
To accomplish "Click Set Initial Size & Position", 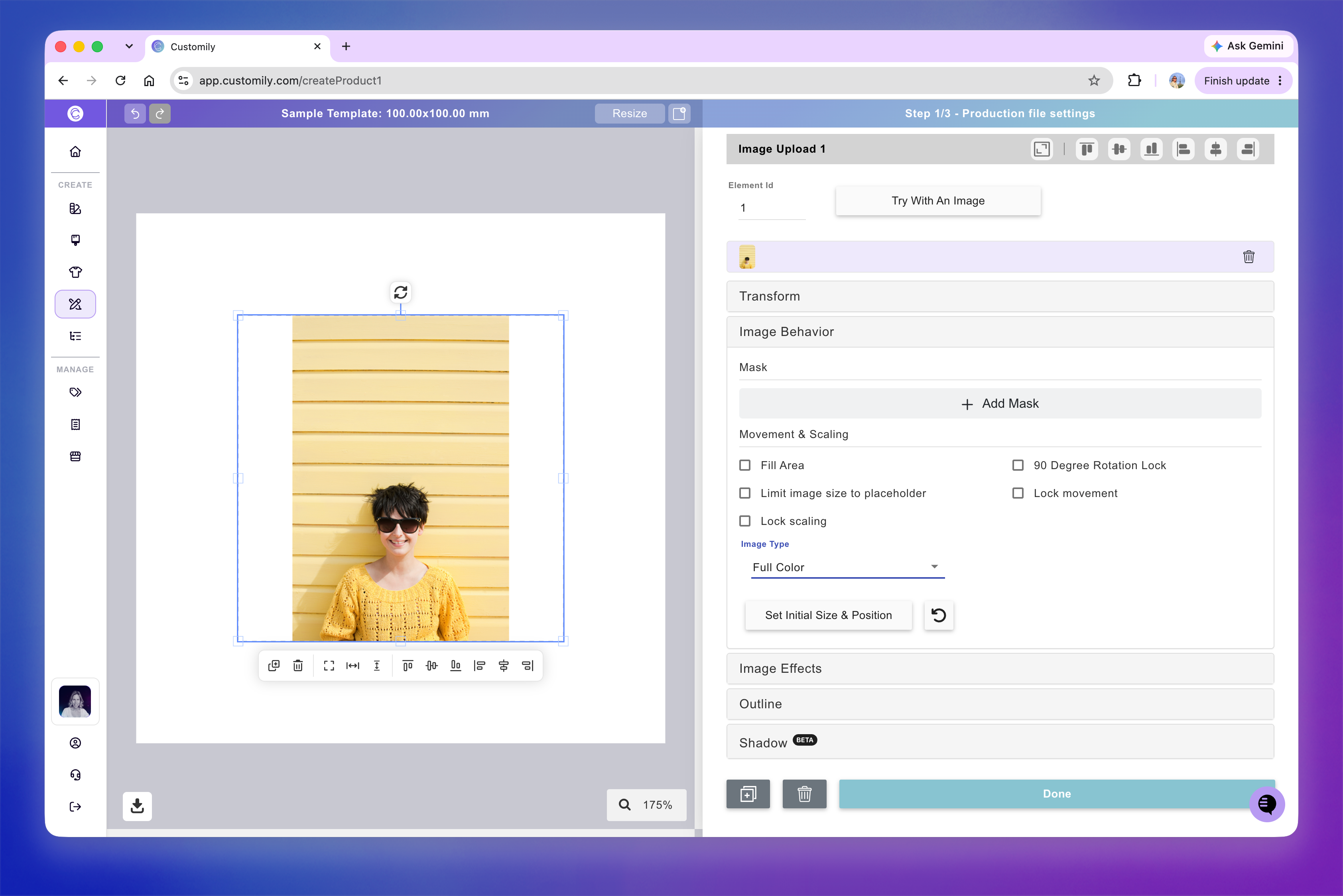I will click(x=829, y=615).
